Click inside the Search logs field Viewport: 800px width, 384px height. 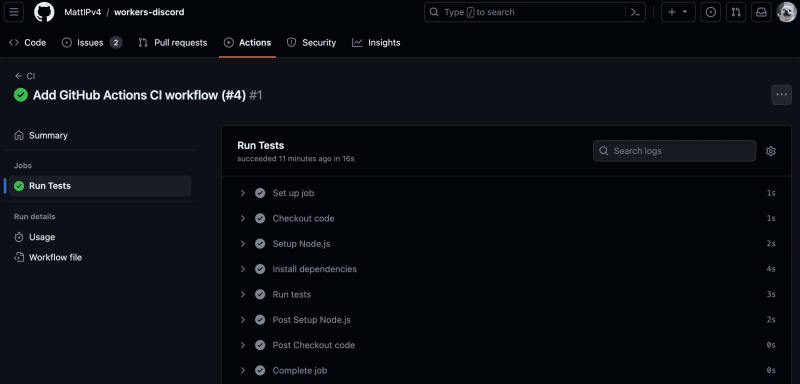pos(674,151)
